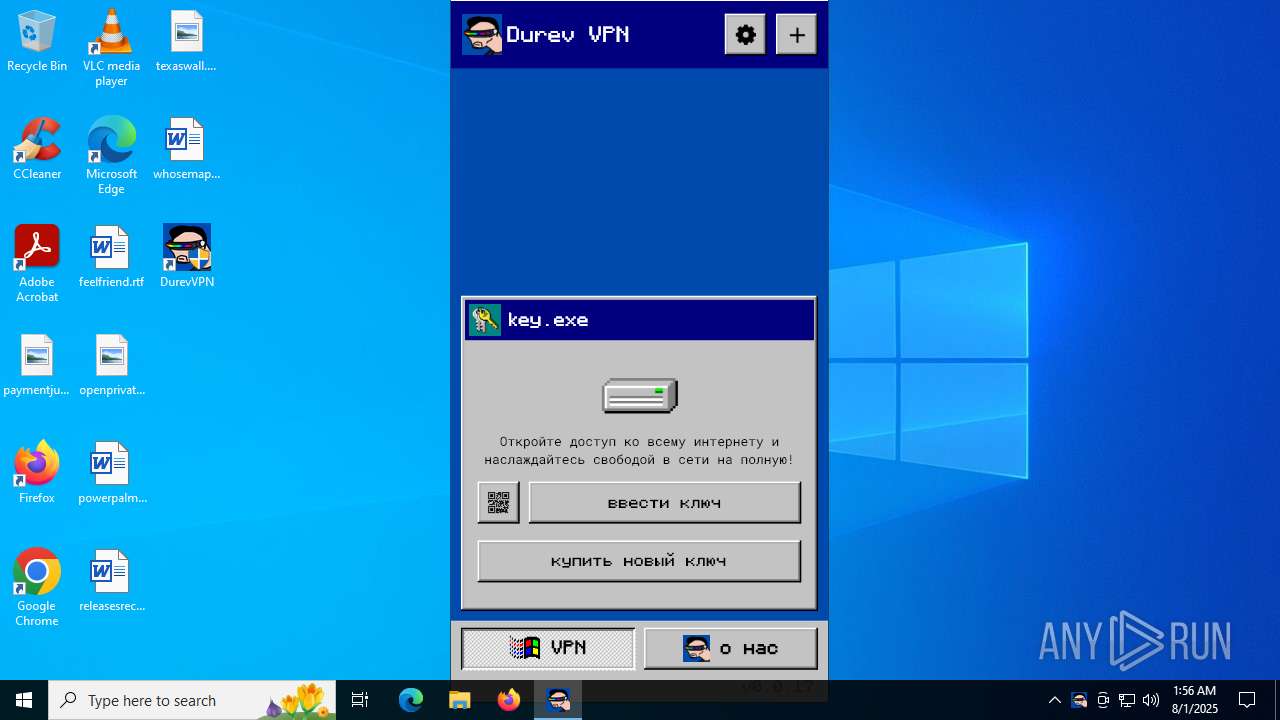Click the купить новый ключ button
Image resolution: width=1280 pixels, height=720 pixels.
coord(639,561)
